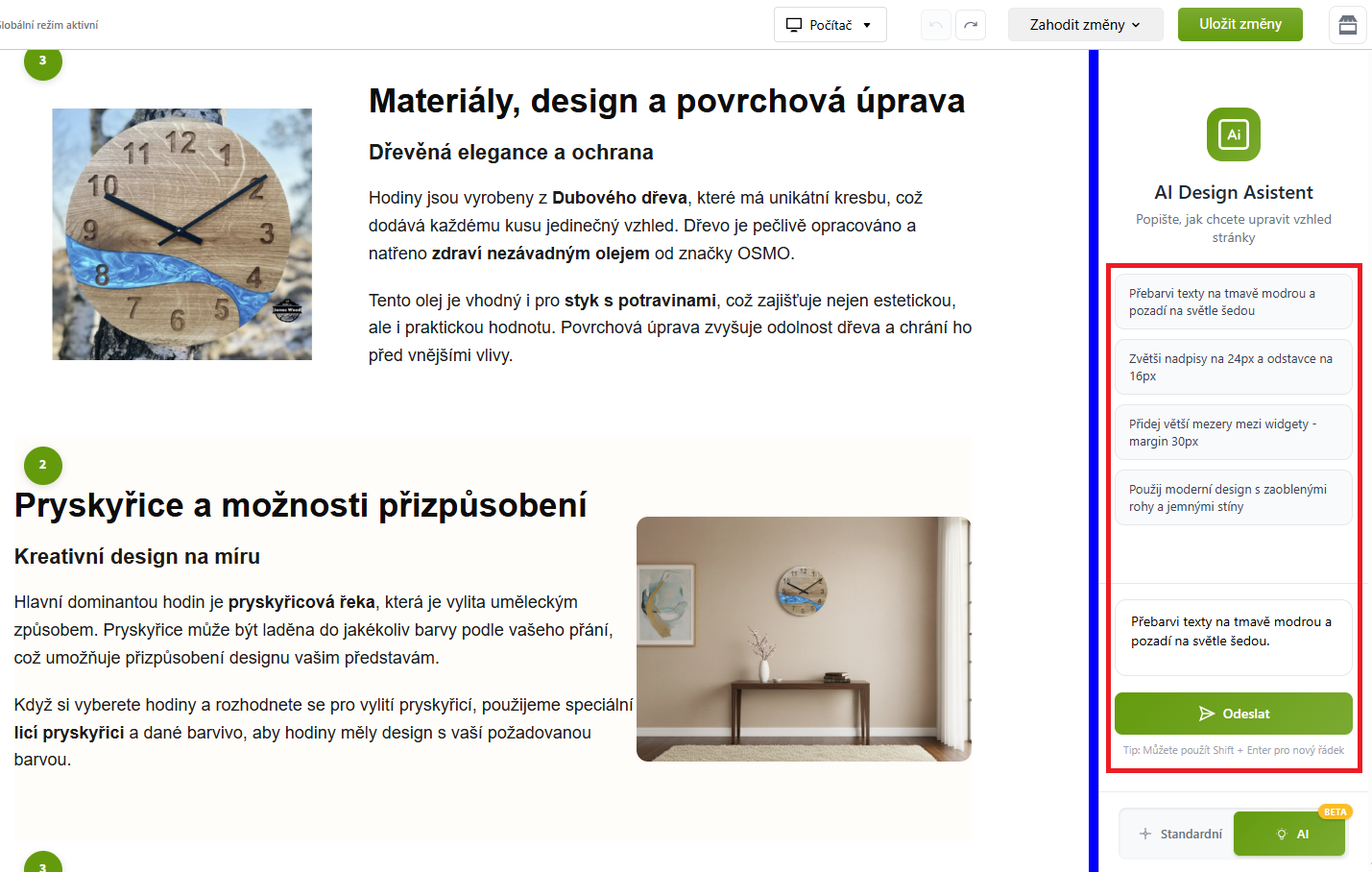Click the green number badge above the clock image
1372x872 pixels.
point(42,61)
